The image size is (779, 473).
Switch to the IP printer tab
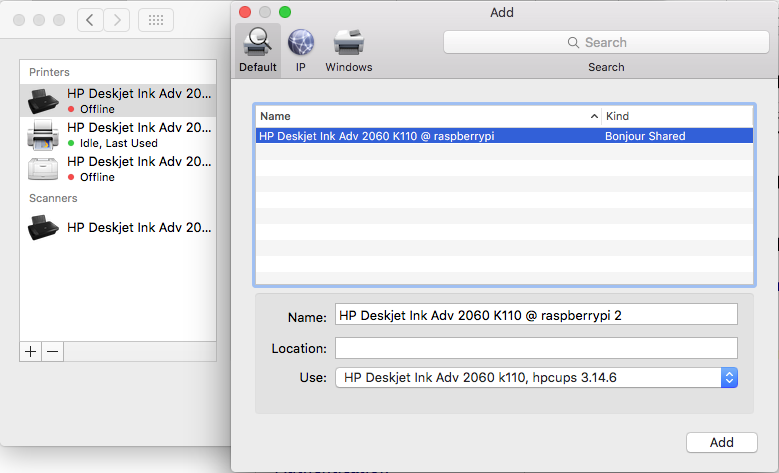(x=301, y=51)
